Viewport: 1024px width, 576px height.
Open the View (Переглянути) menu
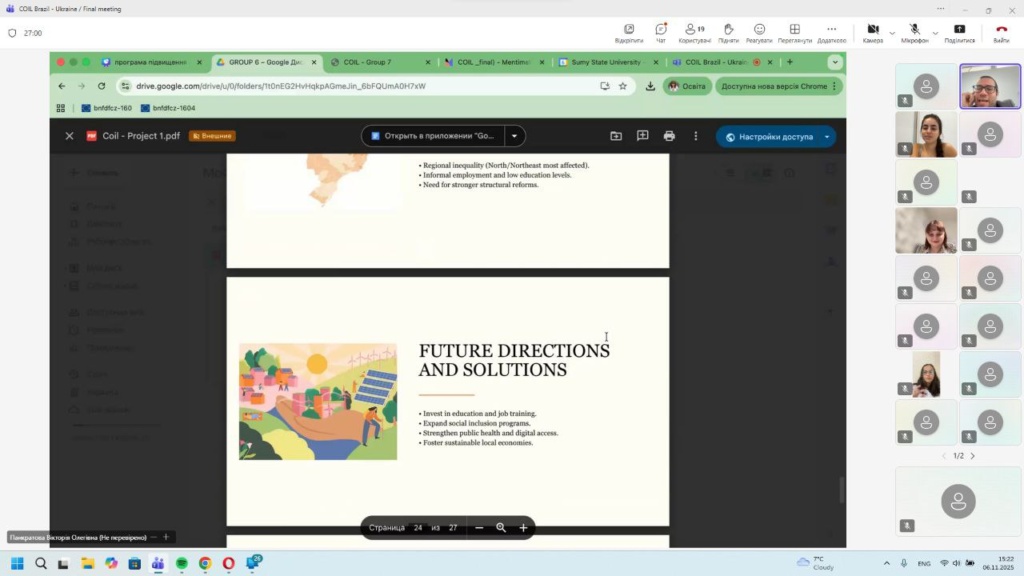[794, 32]
